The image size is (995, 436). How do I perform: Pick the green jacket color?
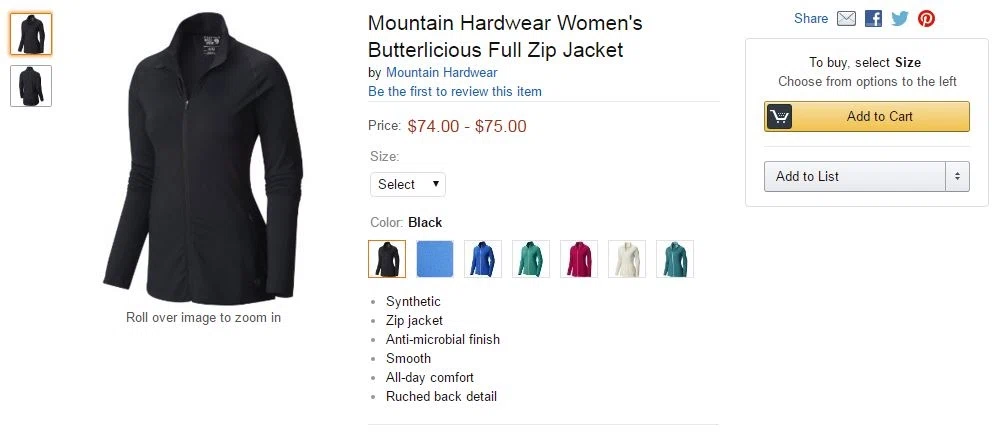tap(530, 259)
